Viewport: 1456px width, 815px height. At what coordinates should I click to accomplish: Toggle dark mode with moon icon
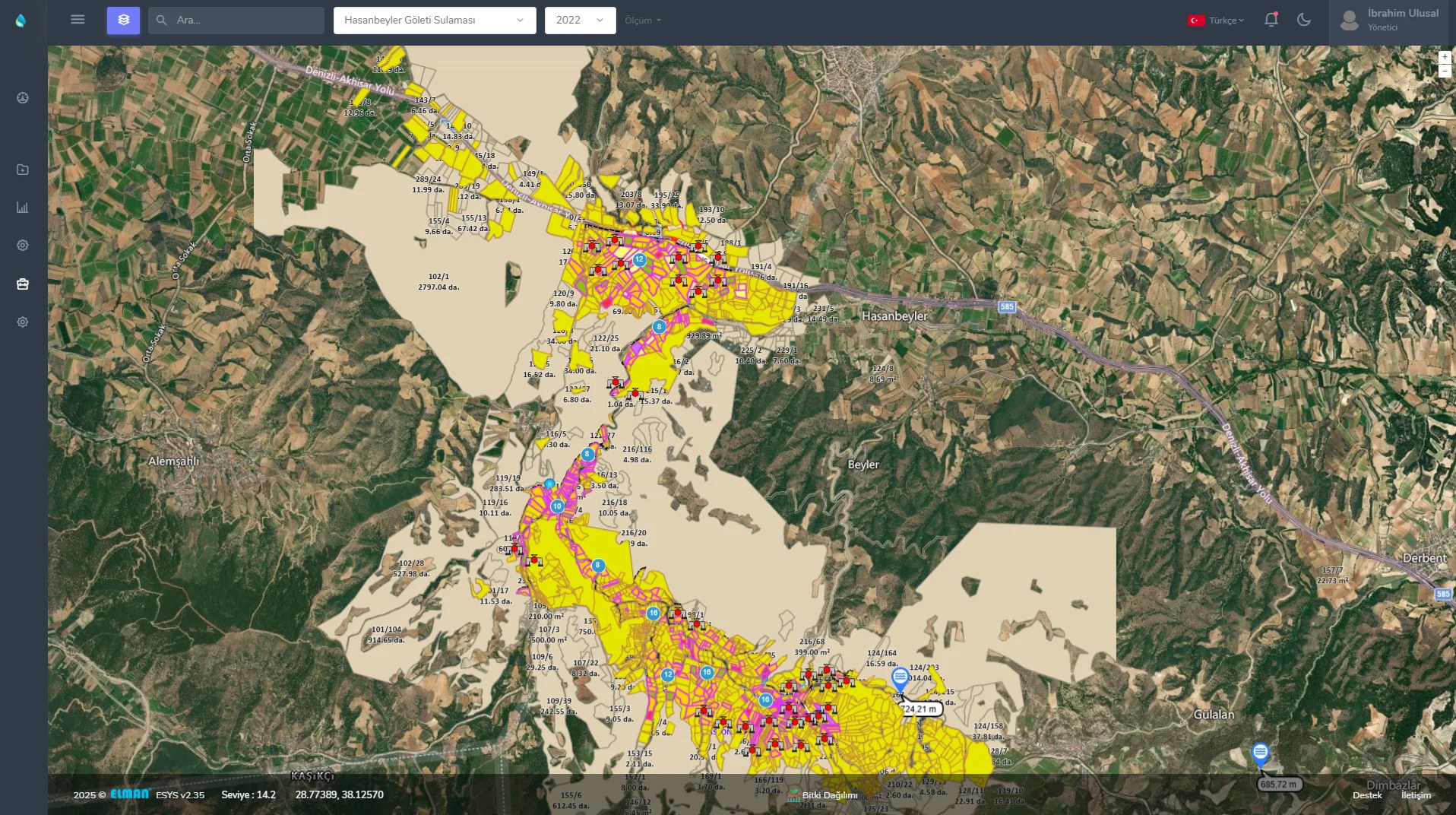point(1304,21)
